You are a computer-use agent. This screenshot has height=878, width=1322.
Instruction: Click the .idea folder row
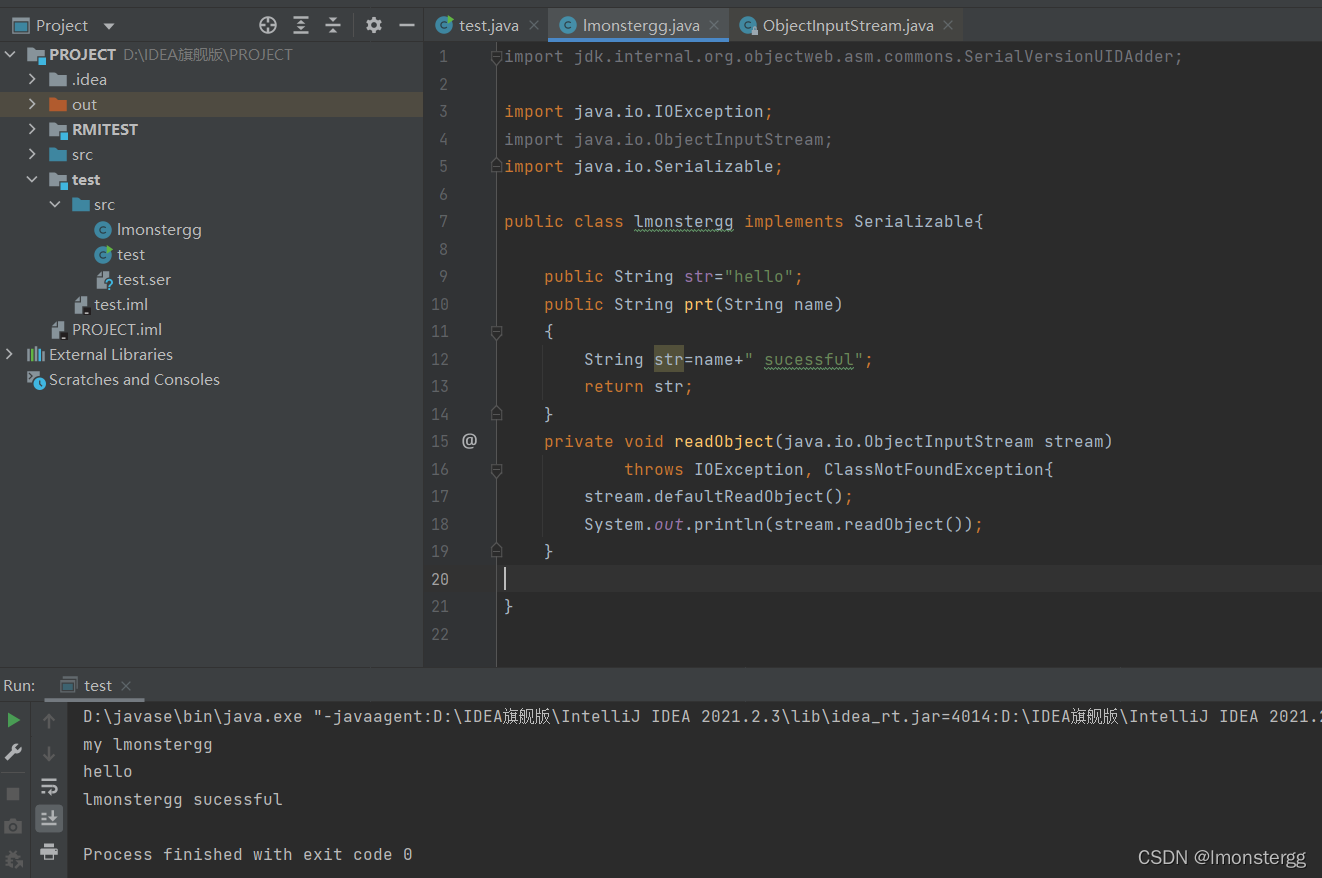click(211, 79)
